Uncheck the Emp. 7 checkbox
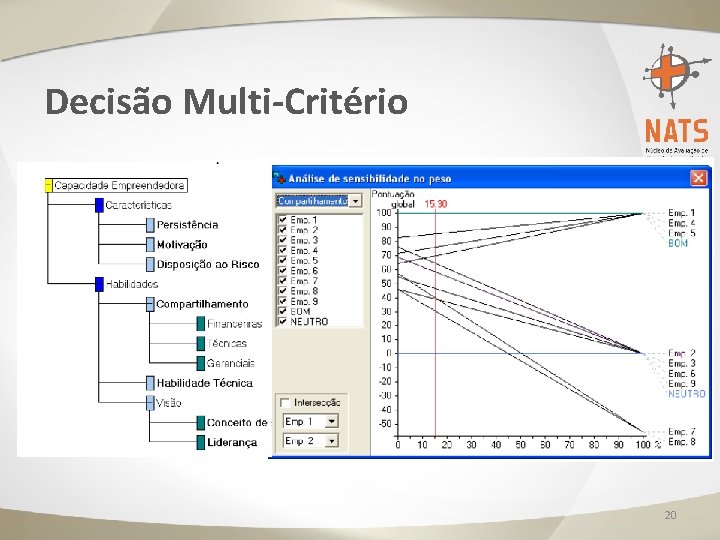 [x=283, y=281]
